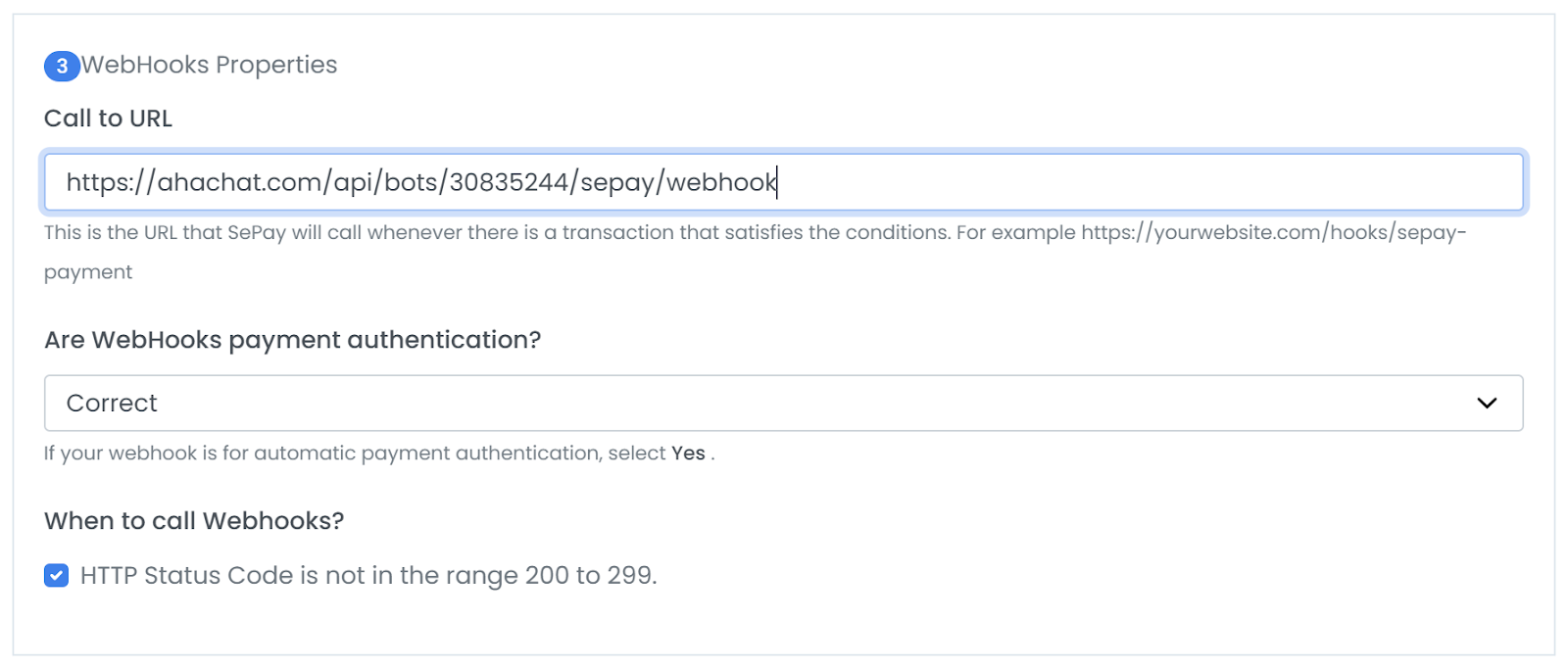Click 'Are WebHooks payment authentication?' label
This screenshot has width=1568, height=669.
pyautogui.click(x=292, y=340)
